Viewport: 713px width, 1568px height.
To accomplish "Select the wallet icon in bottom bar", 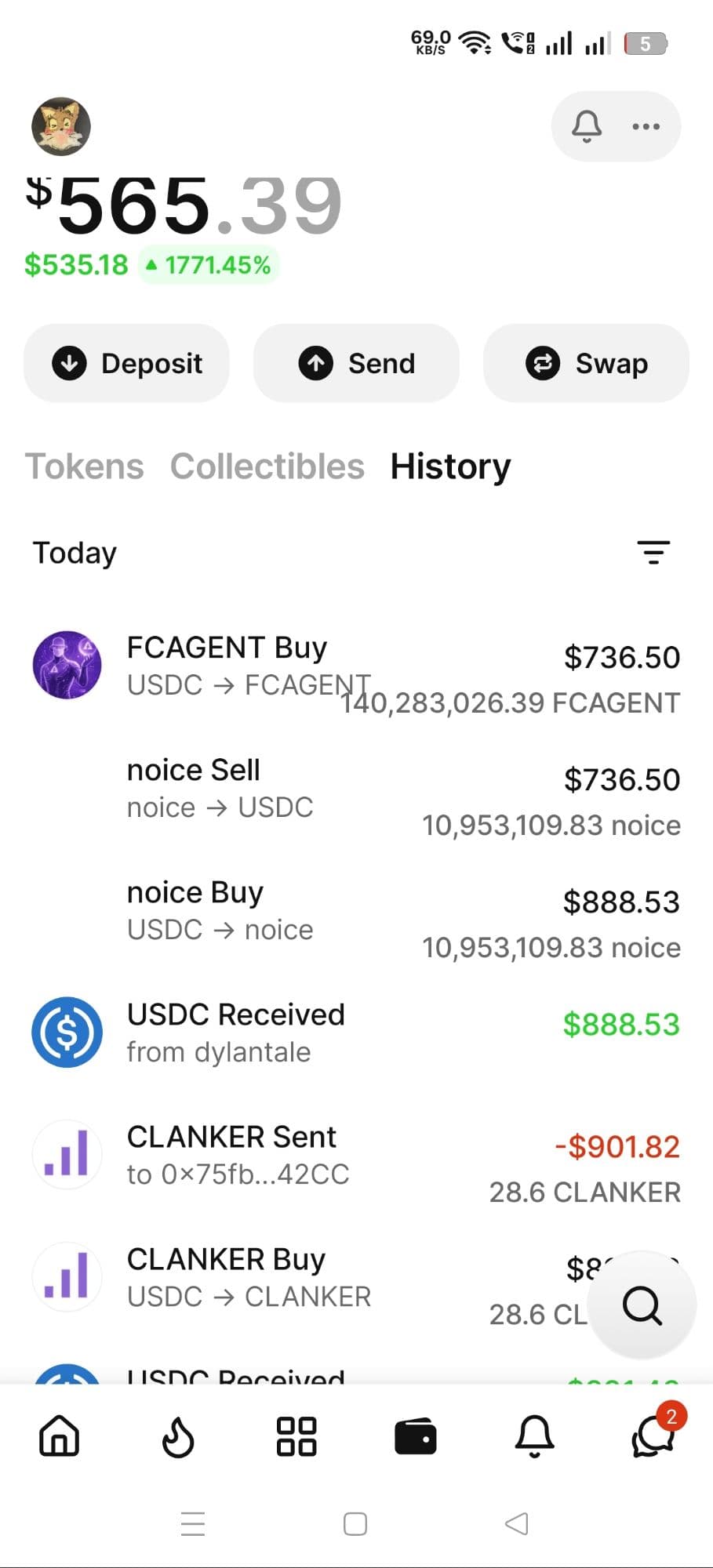I will 415,1437.
